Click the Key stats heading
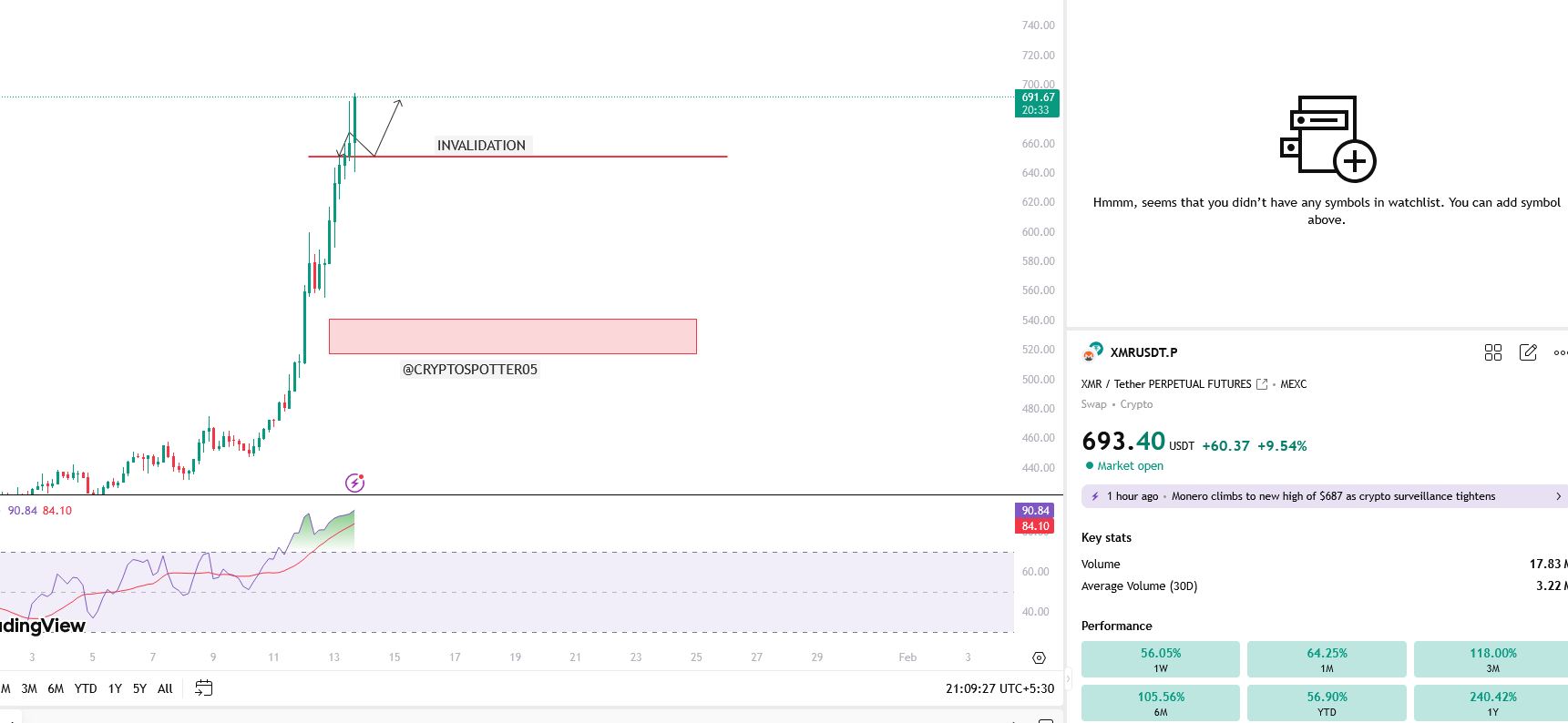The width and height of the screenshot is (1568, 723). click(x=1106, y=538)
